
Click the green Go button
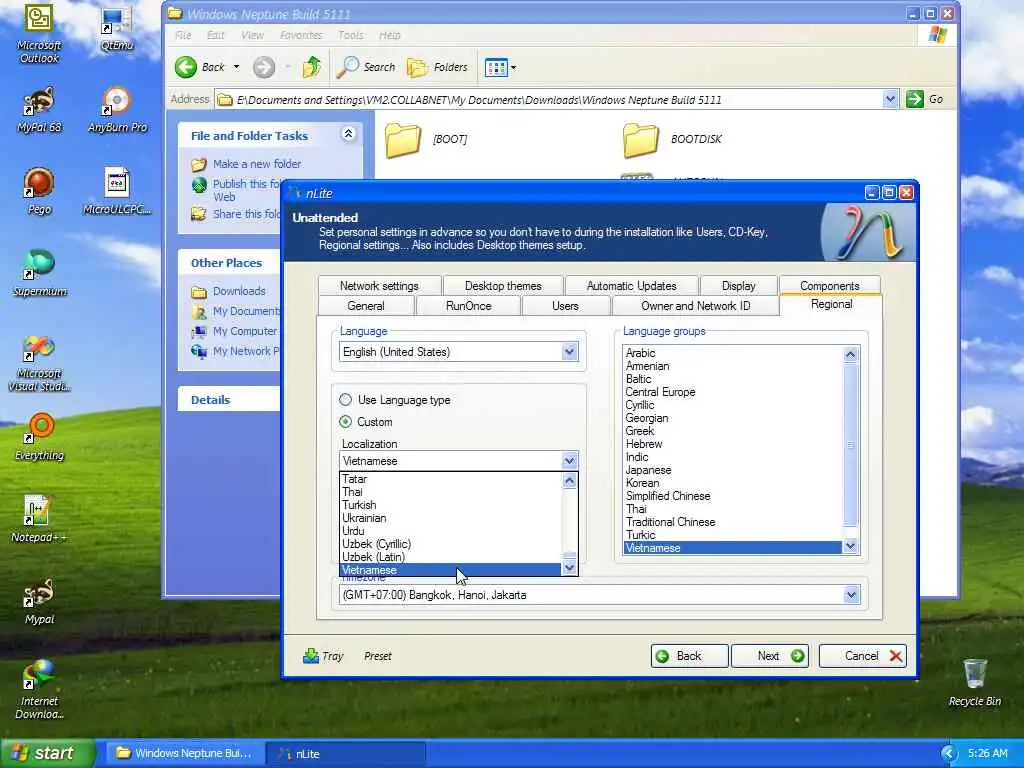coord(925,99)
